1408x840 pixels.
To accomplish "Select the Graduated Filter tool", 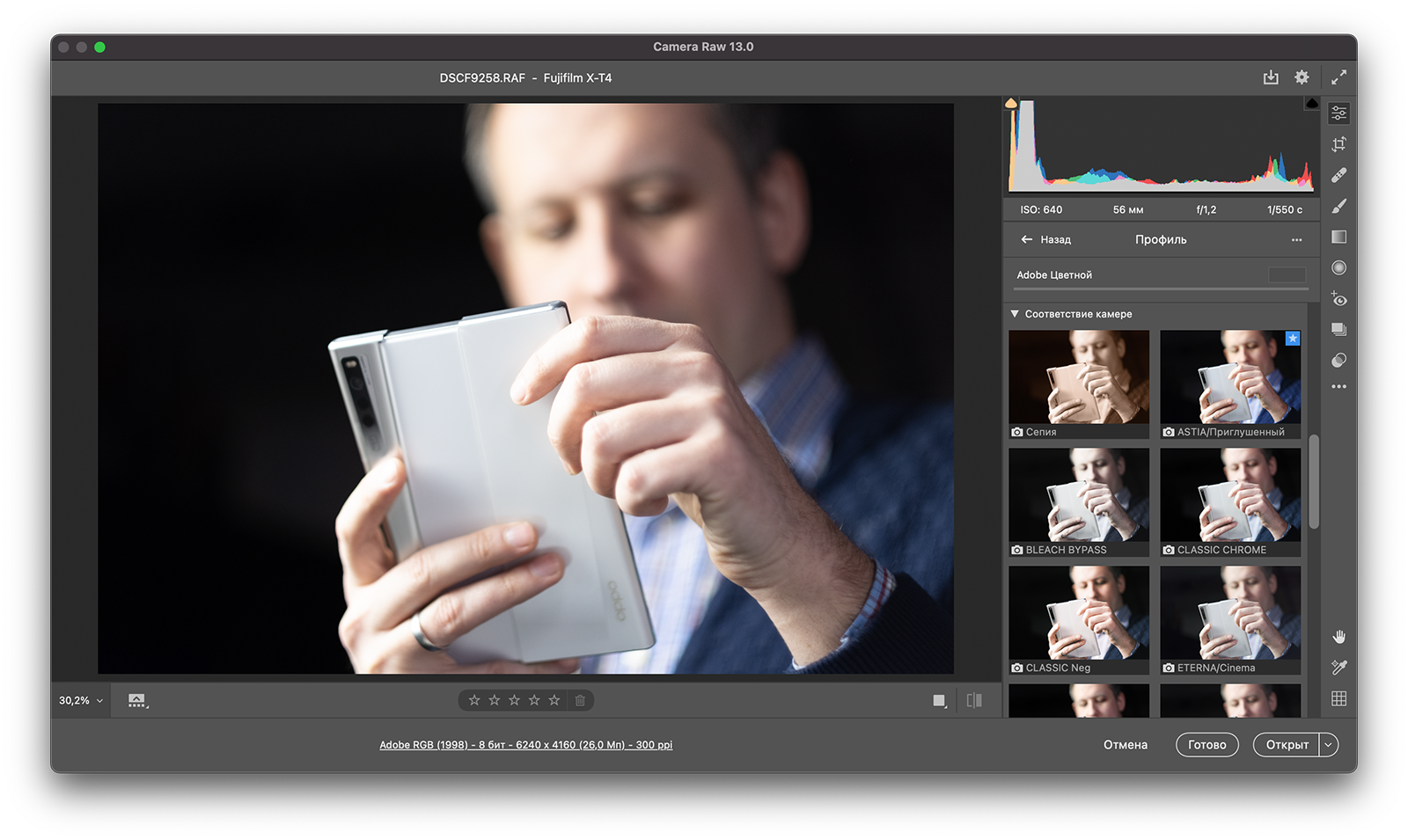I will (x=1338, y=237).
